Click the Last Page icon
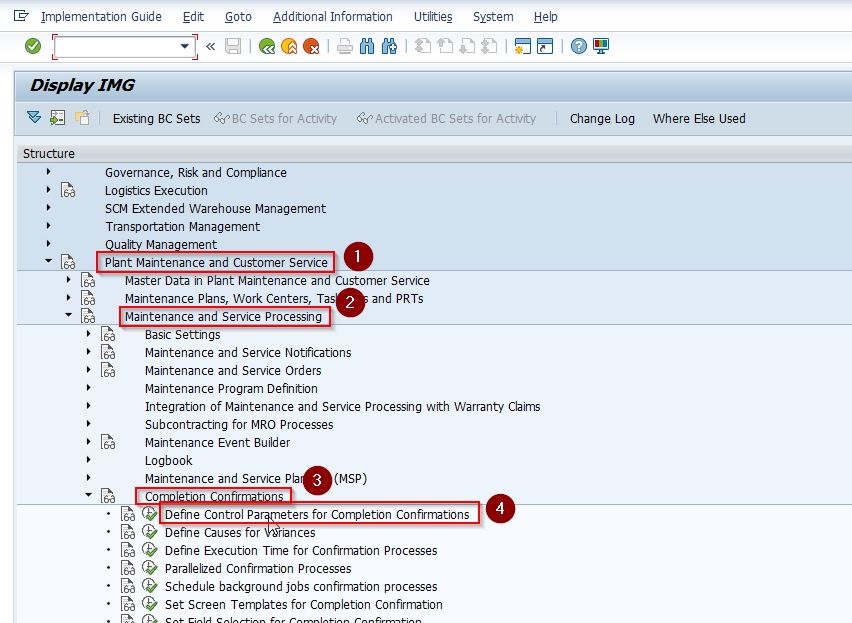Screen dimensions: 852x623 489,46
